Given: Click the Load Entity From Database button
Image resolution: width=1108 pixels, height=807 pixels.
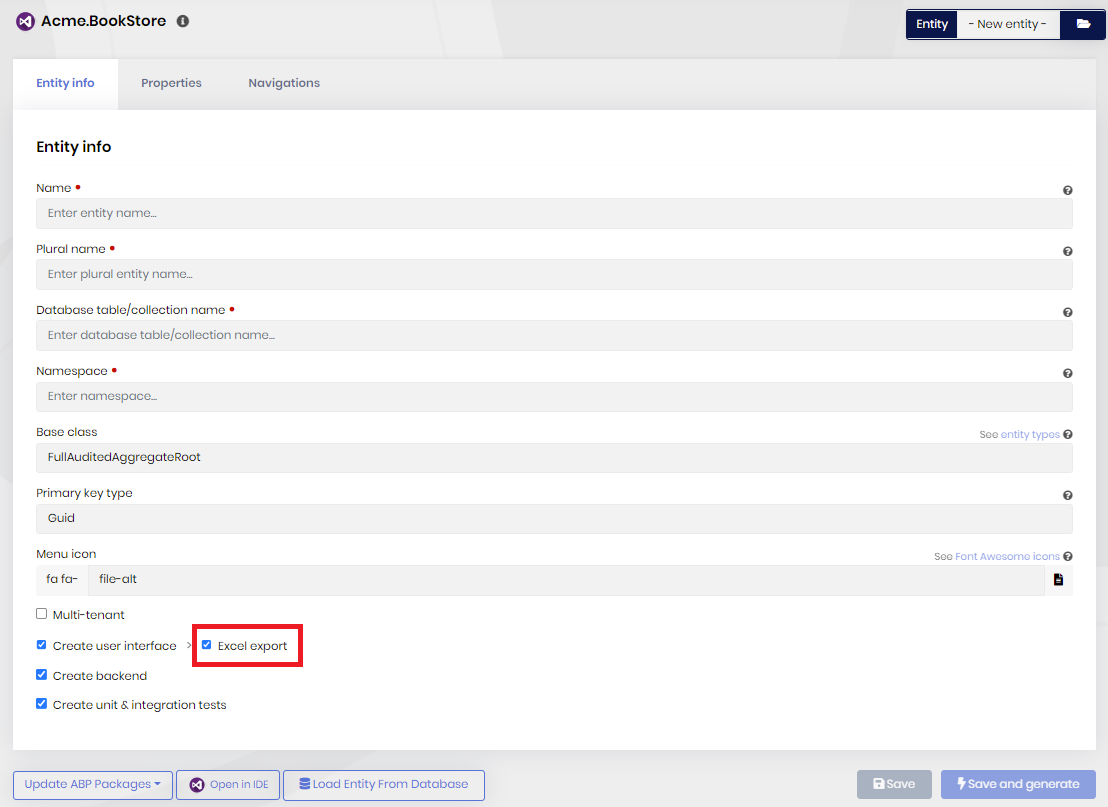Looking at the screenshot, I should click(x=384, y=784).
